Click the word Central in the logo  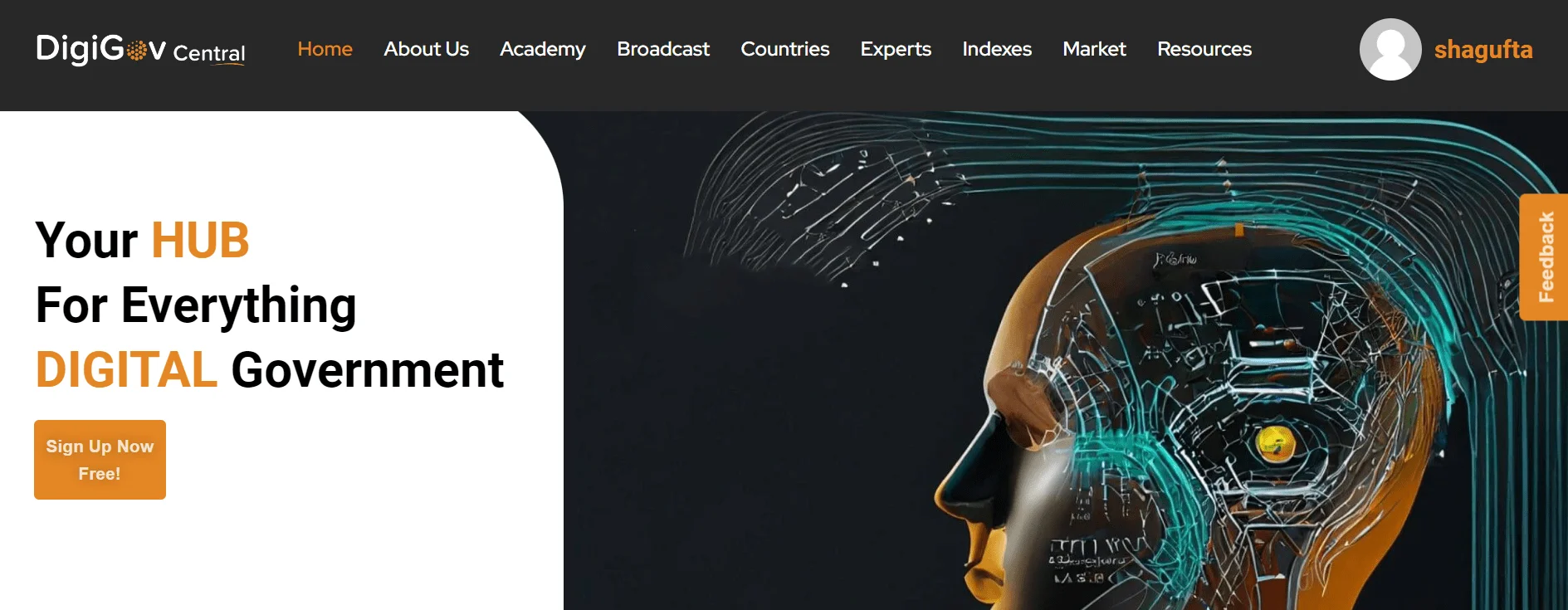tap(209, 53)
